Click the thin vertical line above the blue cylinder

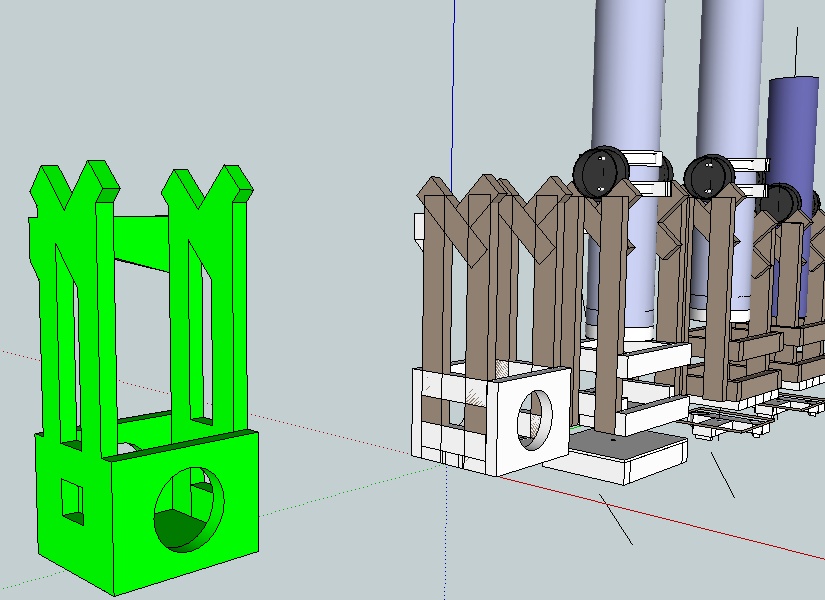tap(797, 50)
